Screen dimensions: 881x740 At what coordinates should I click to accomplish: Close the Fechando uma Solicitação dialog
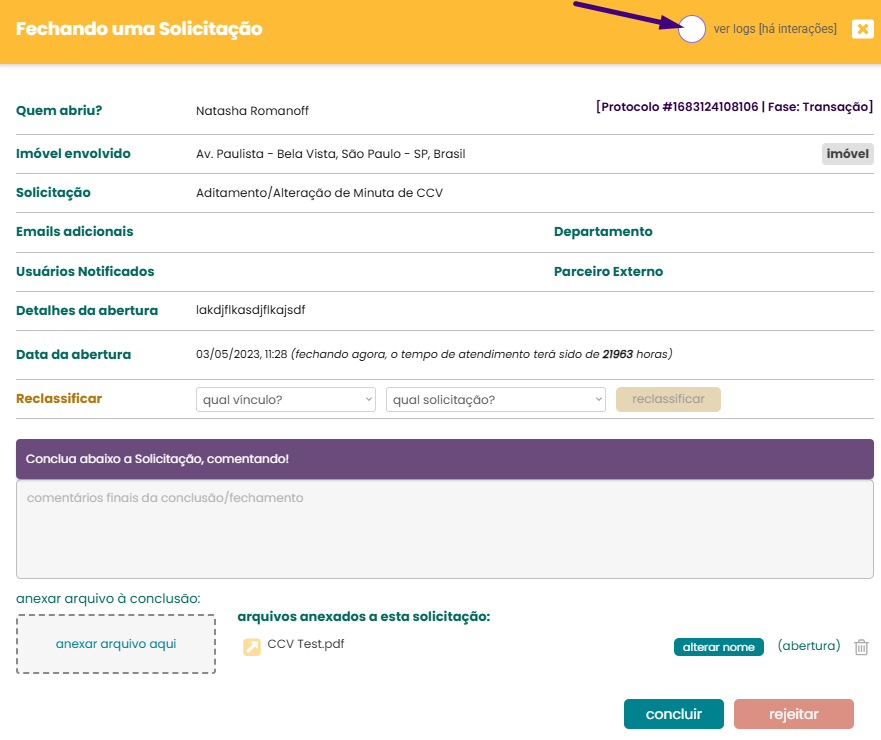pos(862,29)
